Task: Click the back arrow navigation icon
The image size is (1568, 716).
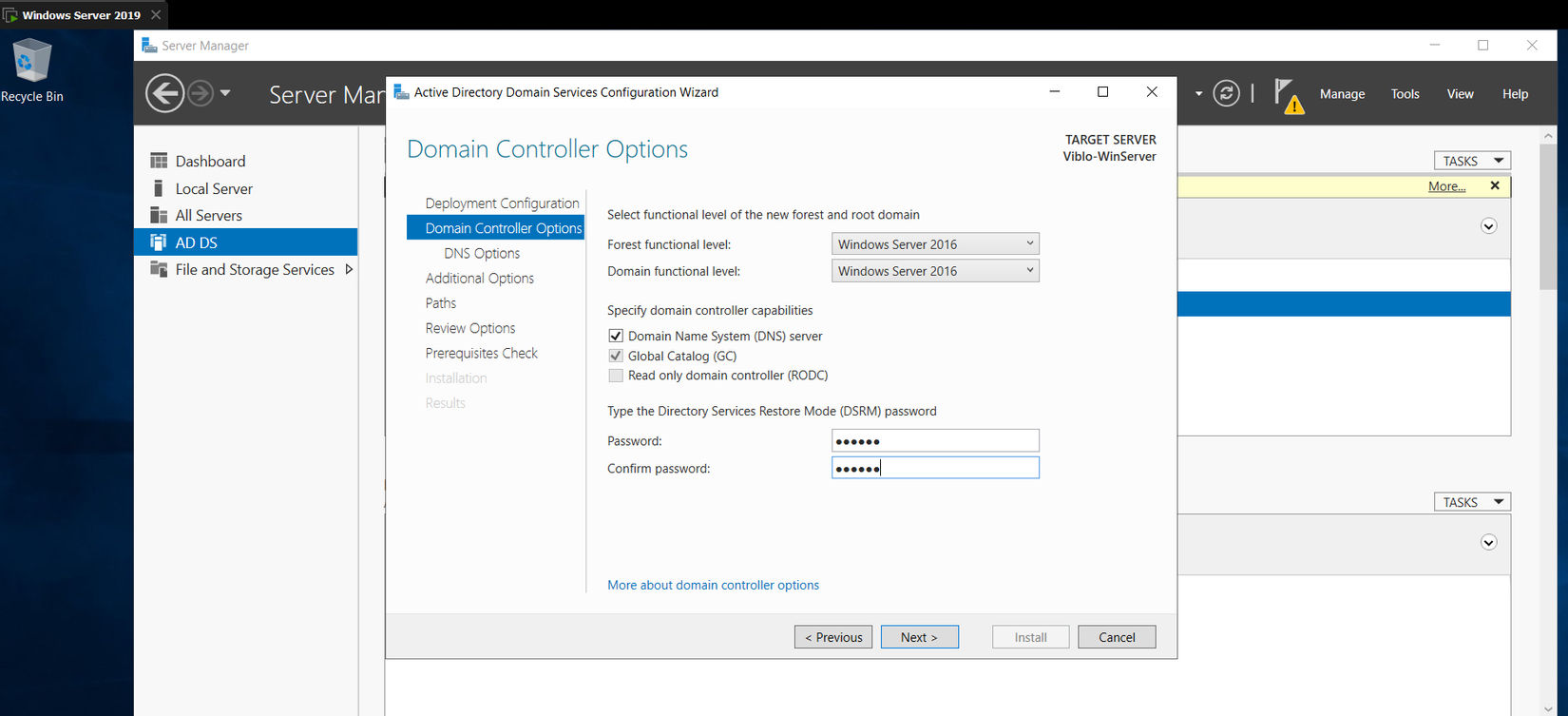Action: 164,94
